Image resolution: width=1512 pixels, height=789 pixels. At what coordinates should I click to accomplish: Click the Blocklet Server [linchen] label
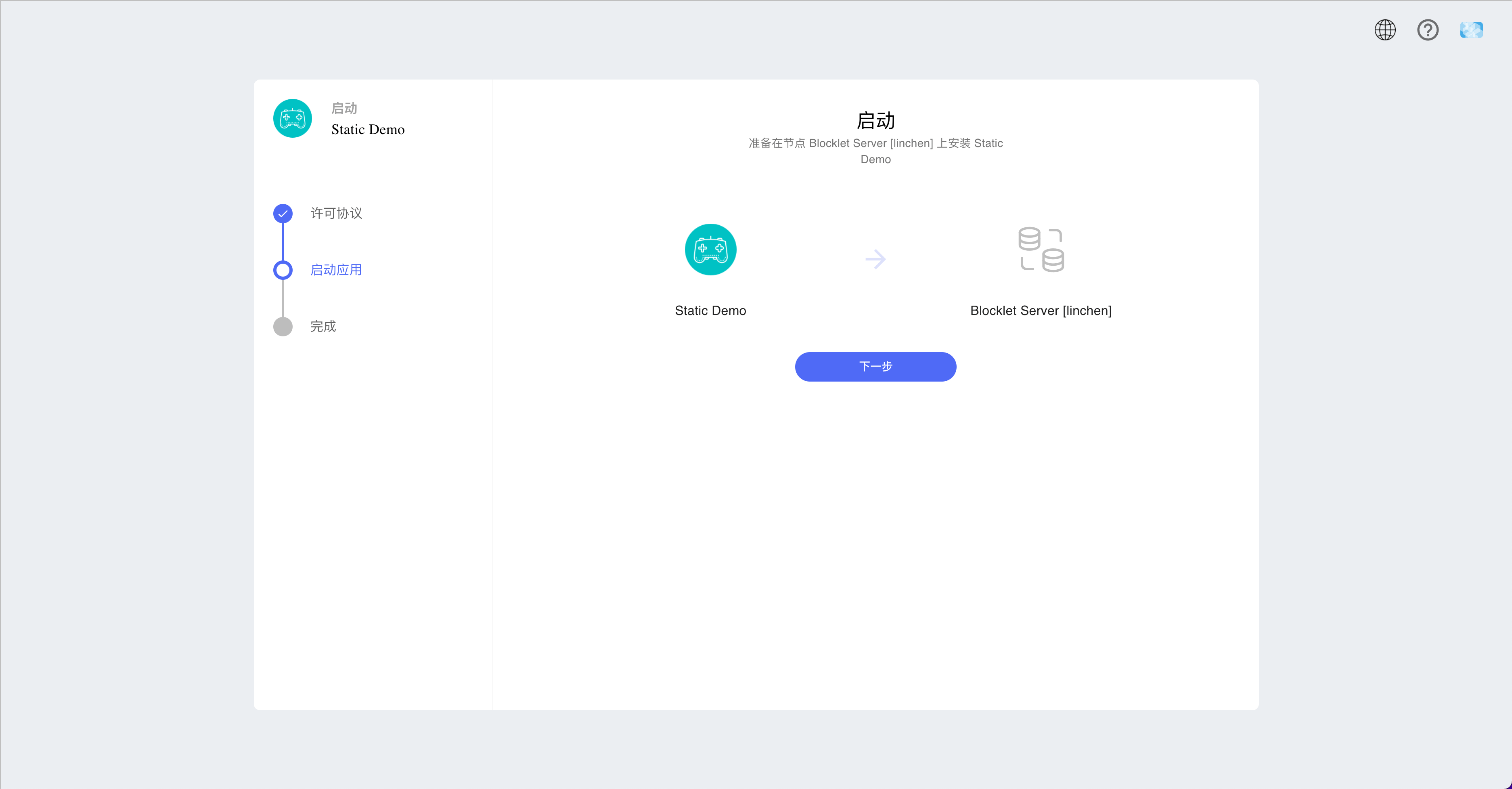[x=1041, y=311]
